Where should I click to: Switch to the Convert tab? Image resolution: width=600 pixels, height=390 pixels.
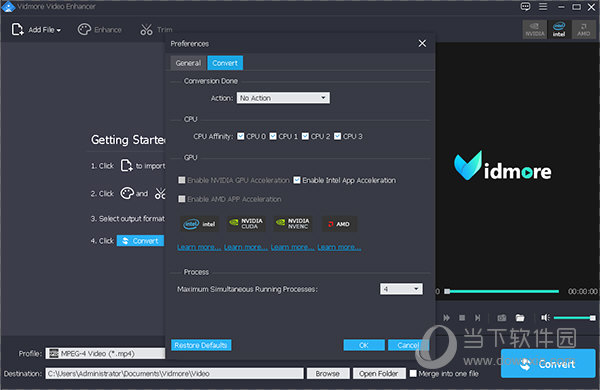click(x=225, y=63)
